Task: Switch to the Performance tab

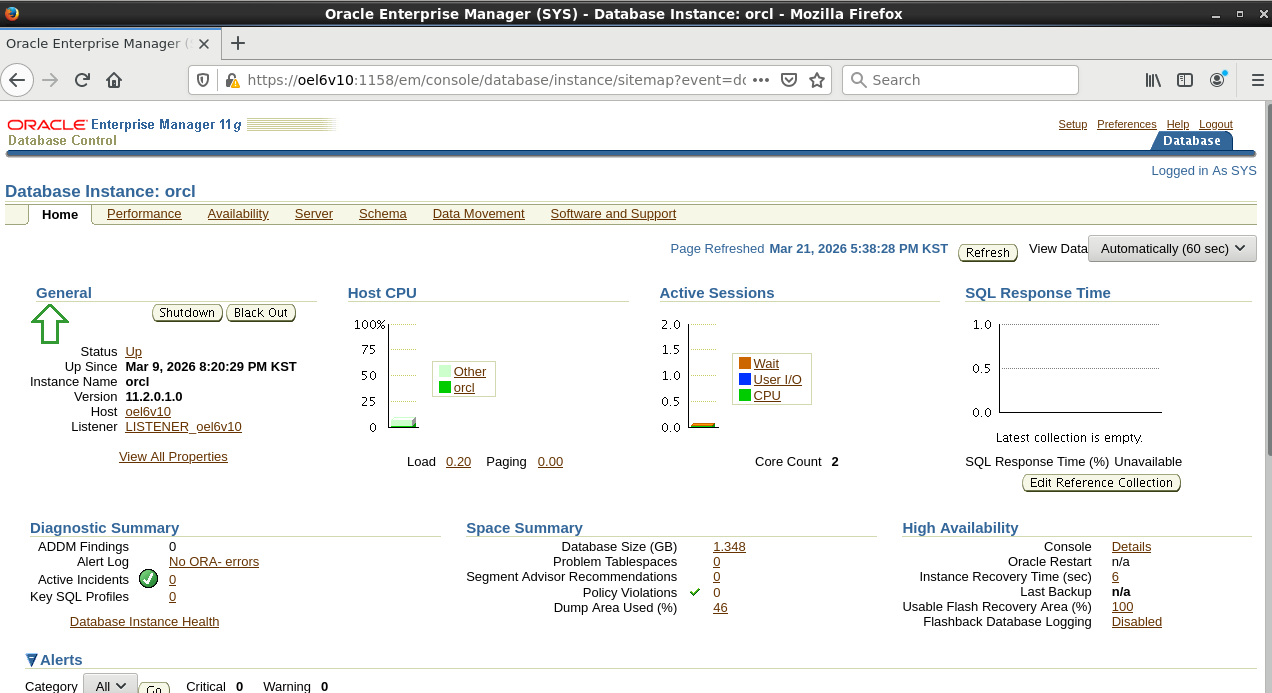Action: (x=144, y=214)
